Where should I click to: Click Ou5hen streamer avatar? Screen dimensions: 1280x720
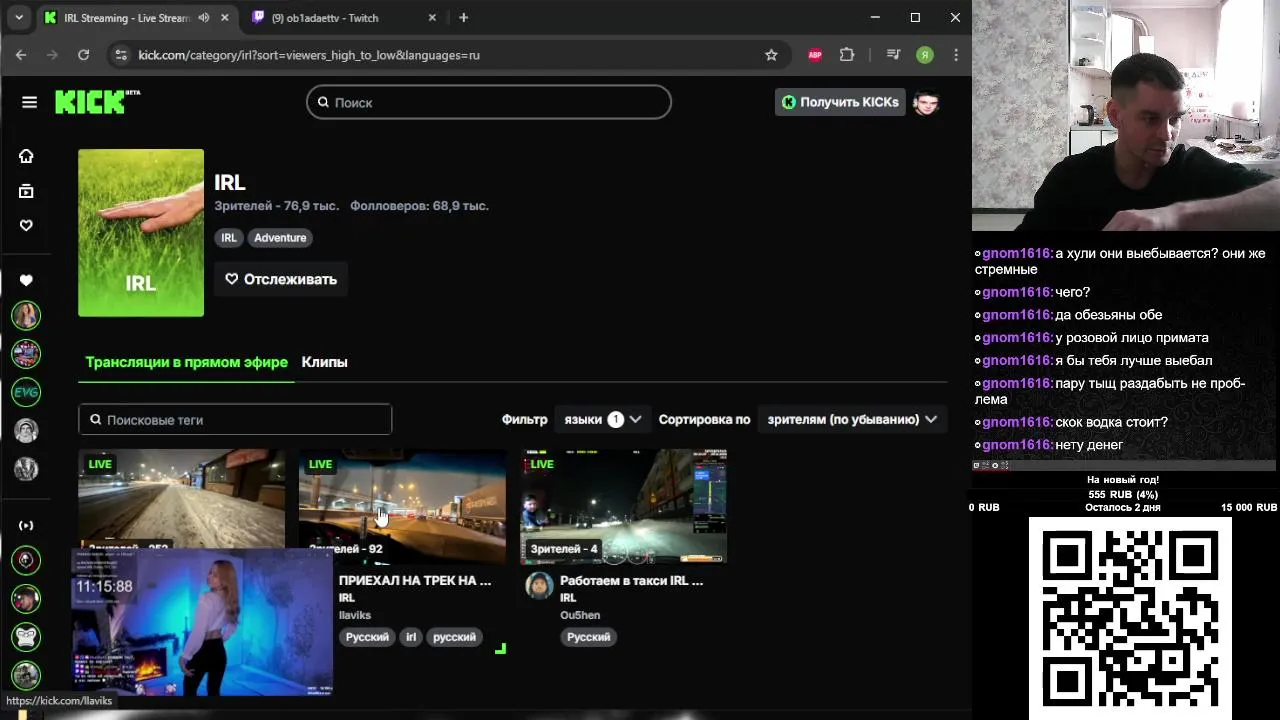click(x=539, y=586)
